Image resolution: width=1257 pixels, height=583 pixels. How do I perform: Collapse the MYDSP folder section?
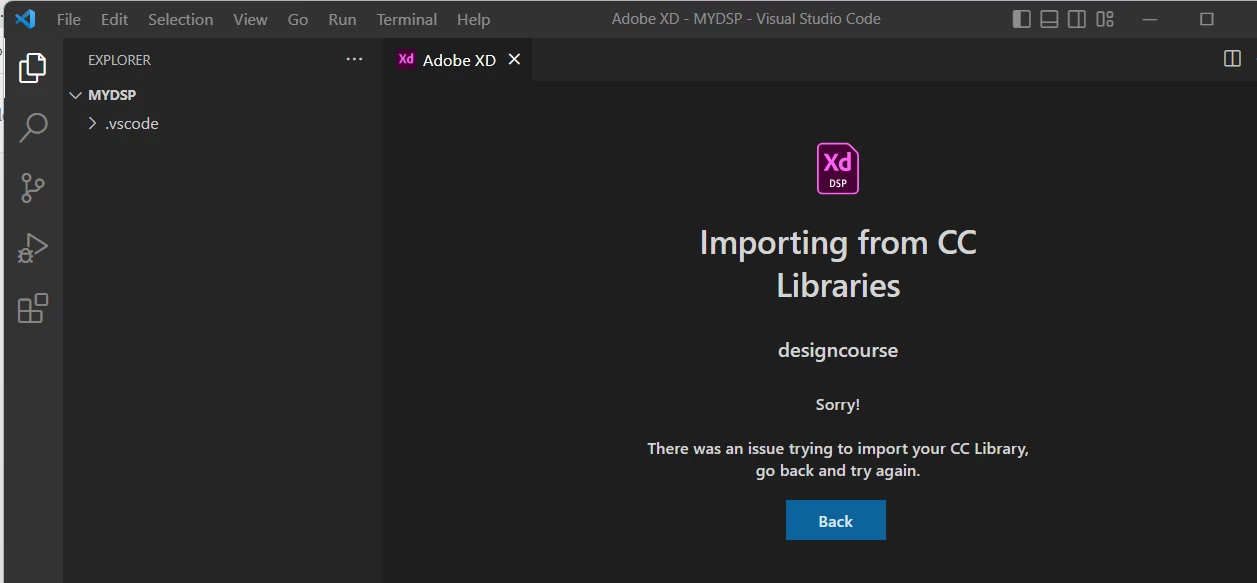point(75,95)
